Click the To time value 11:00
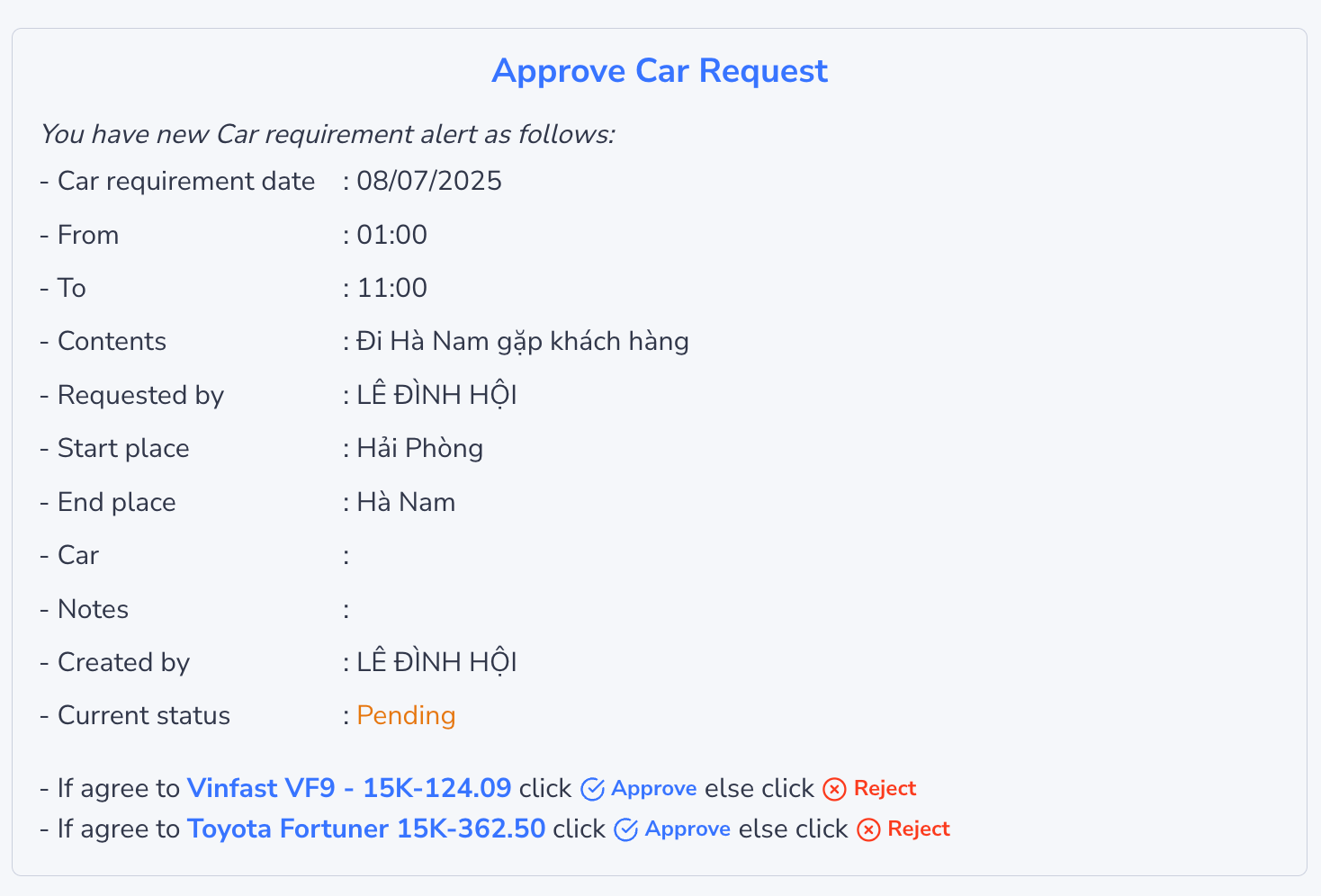Viewport: 1321px width, 896px height. (392, 288)
